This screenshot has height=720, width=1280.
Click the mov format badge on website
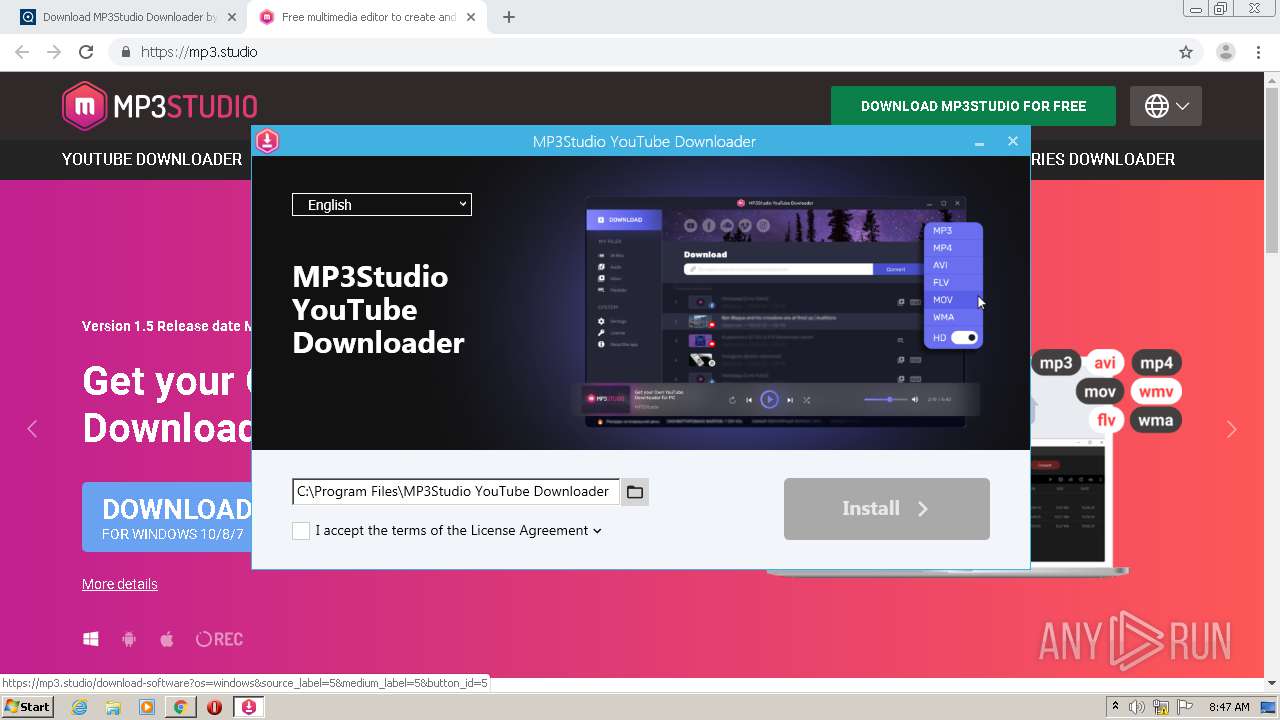[x=1100, y=391]
